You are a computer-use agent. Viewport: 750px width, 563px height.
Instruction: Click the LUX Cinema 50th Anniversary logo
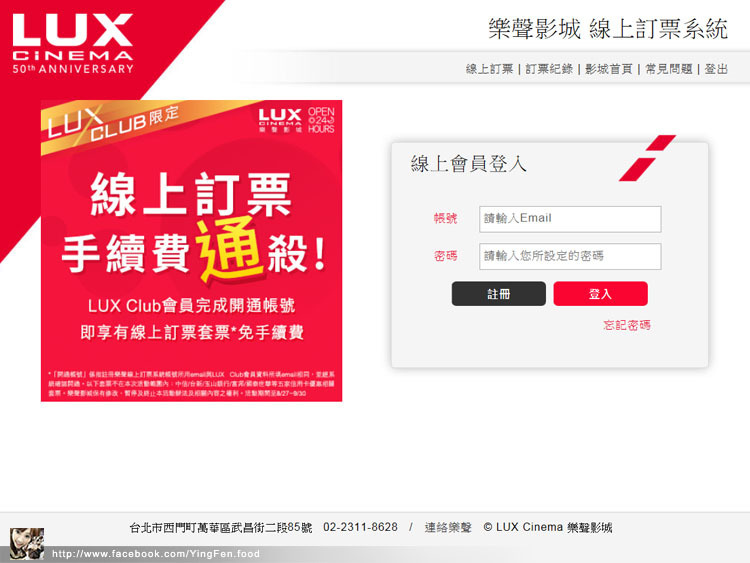(73, 44)
